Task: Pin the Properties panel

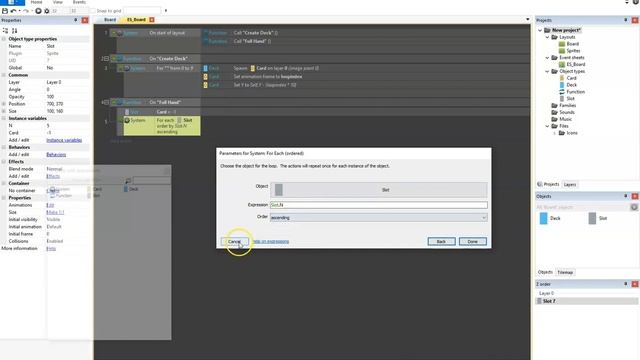Action: [x=76, y=20]
